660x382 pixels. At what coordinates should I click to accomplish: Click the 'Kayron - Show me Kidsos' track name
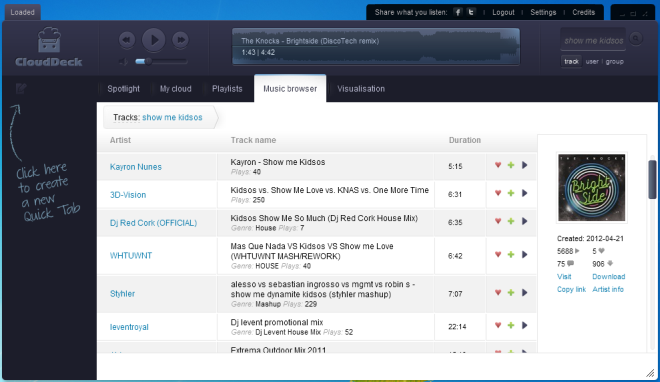278,162
